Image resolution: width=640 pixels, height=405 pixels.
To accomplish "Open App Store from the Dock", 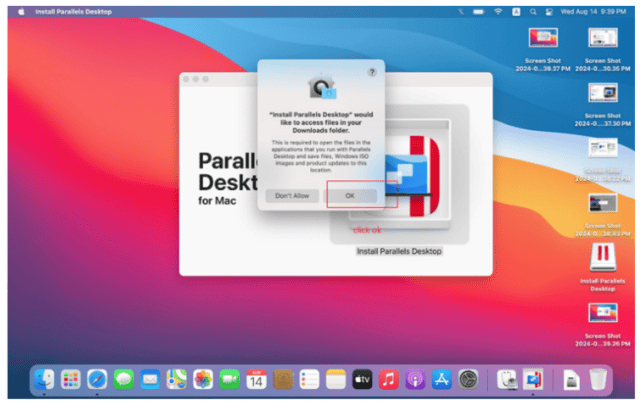I will pyautogui.click(x=442, y=380).
